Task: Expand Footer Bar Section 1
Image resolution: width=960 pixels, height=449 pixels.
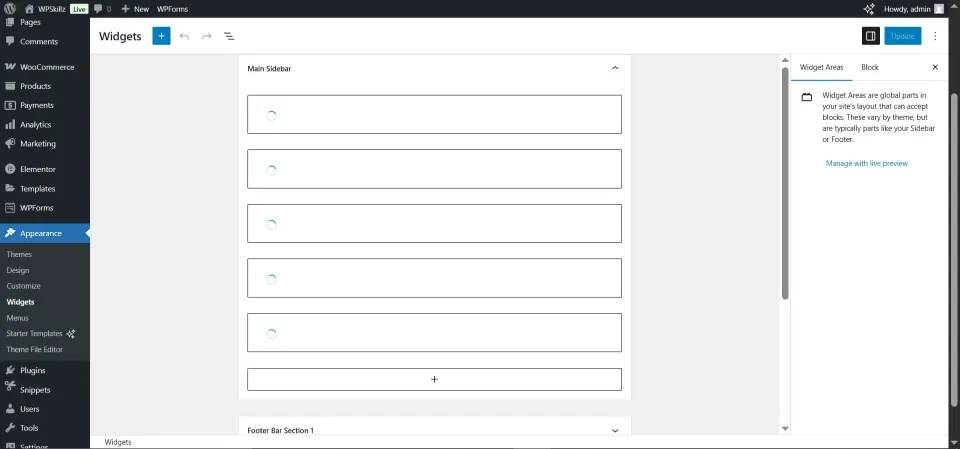Action: (x=615, y=431)
